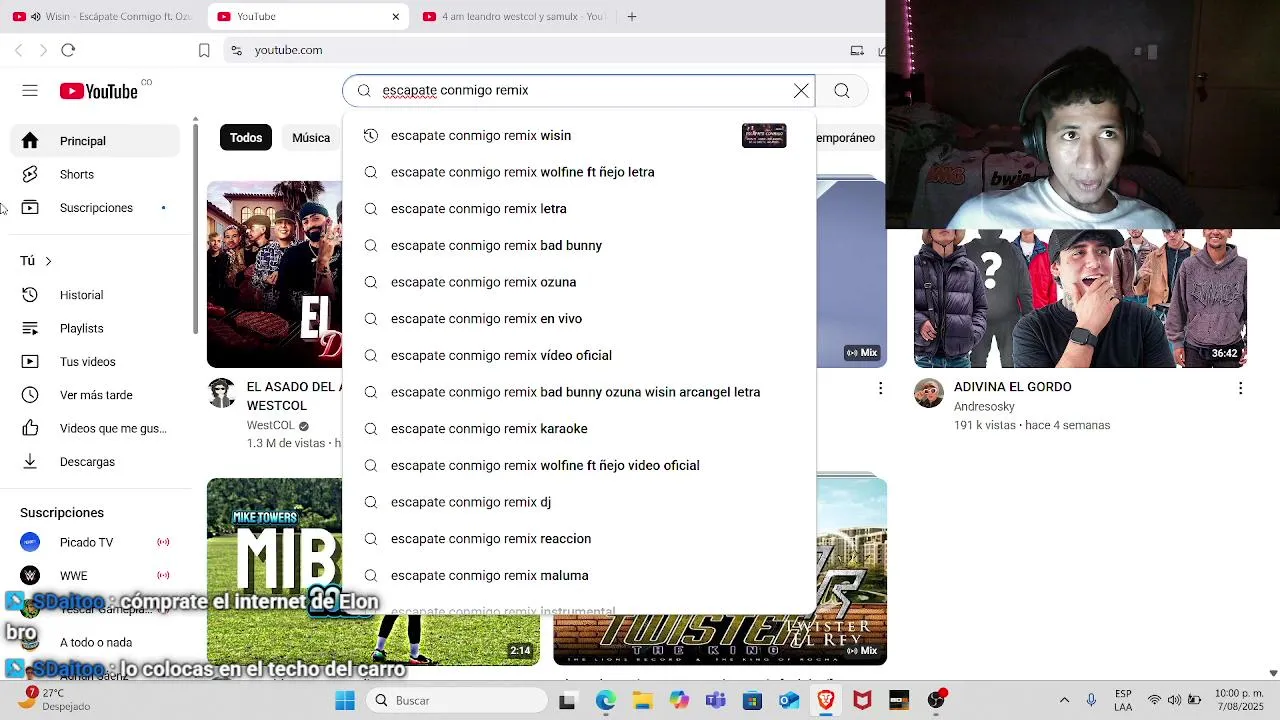
Task: Select the Todos filter chip
Action: coord(246,138)
